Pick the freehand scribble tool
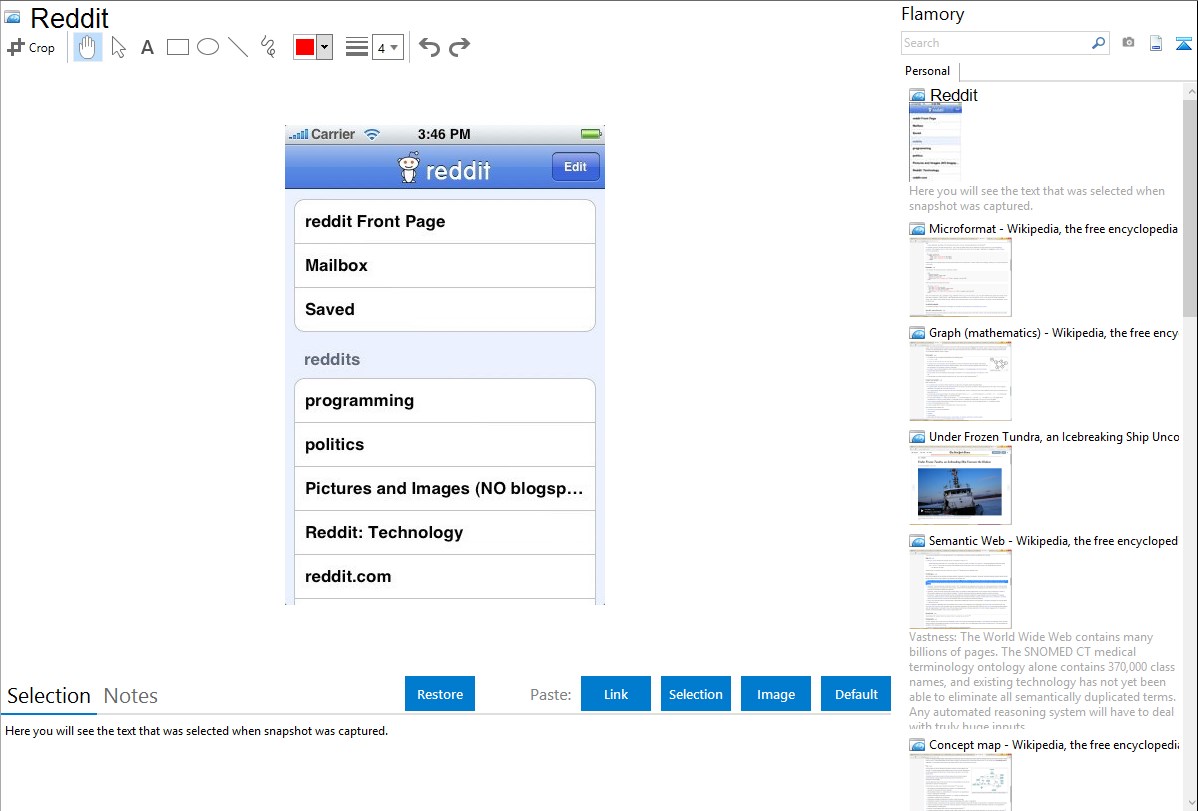 268,47
